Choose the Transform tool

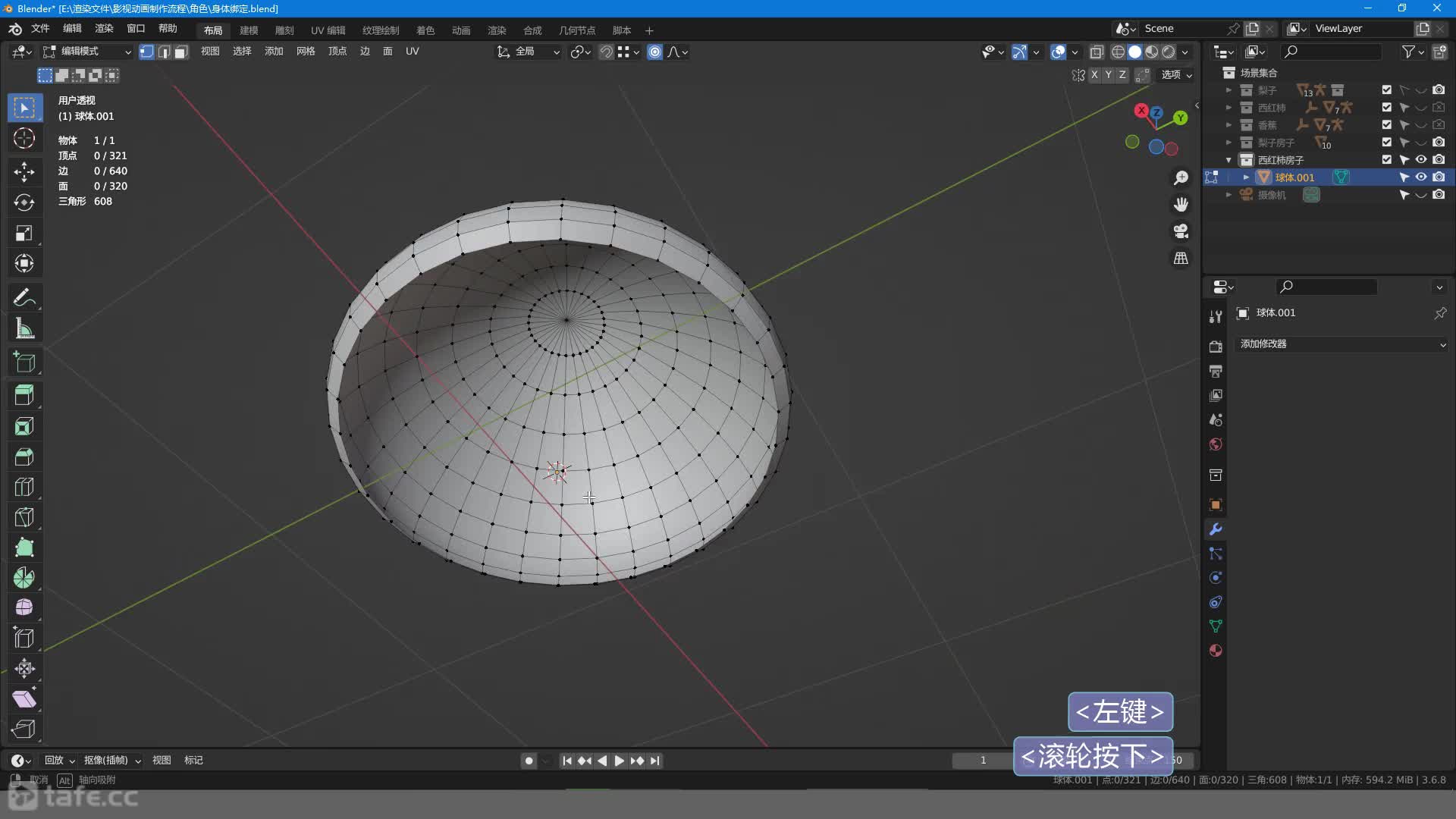[x=24, y=264]
